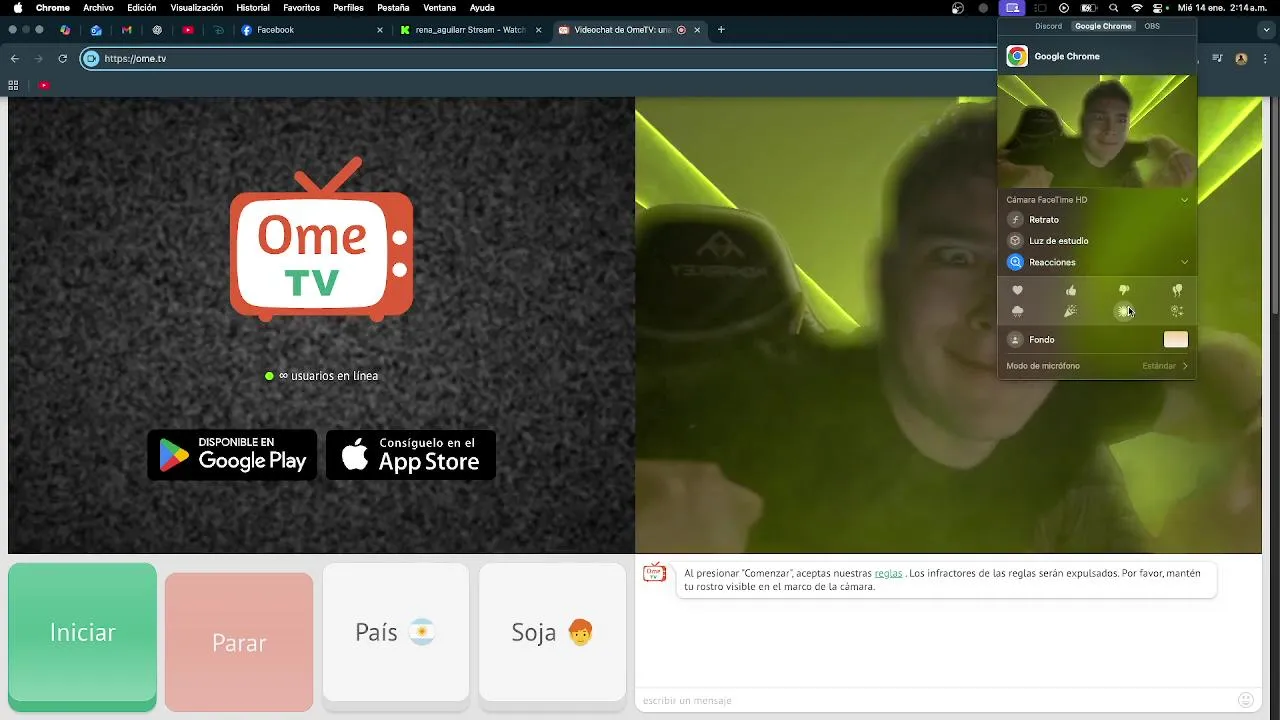The width and height of the screenshot is (1280, 720).
Task: Open the Visualización menu
Action: click(197, 8)
